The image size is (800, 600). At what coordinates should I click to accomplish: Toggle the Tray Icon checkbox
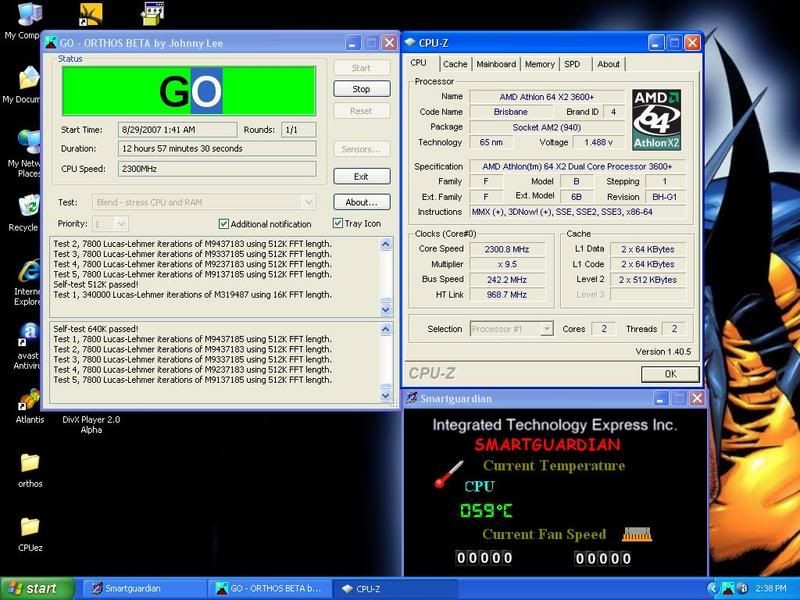click(337, 223)
